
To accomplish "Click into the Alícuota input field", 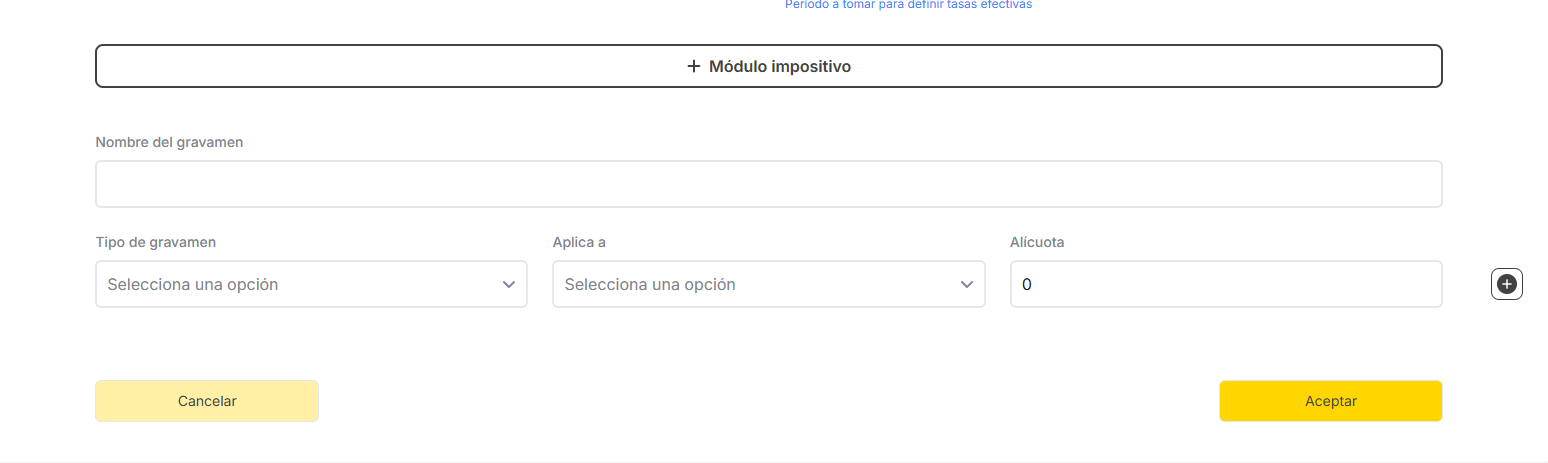I will [1226, 285].
